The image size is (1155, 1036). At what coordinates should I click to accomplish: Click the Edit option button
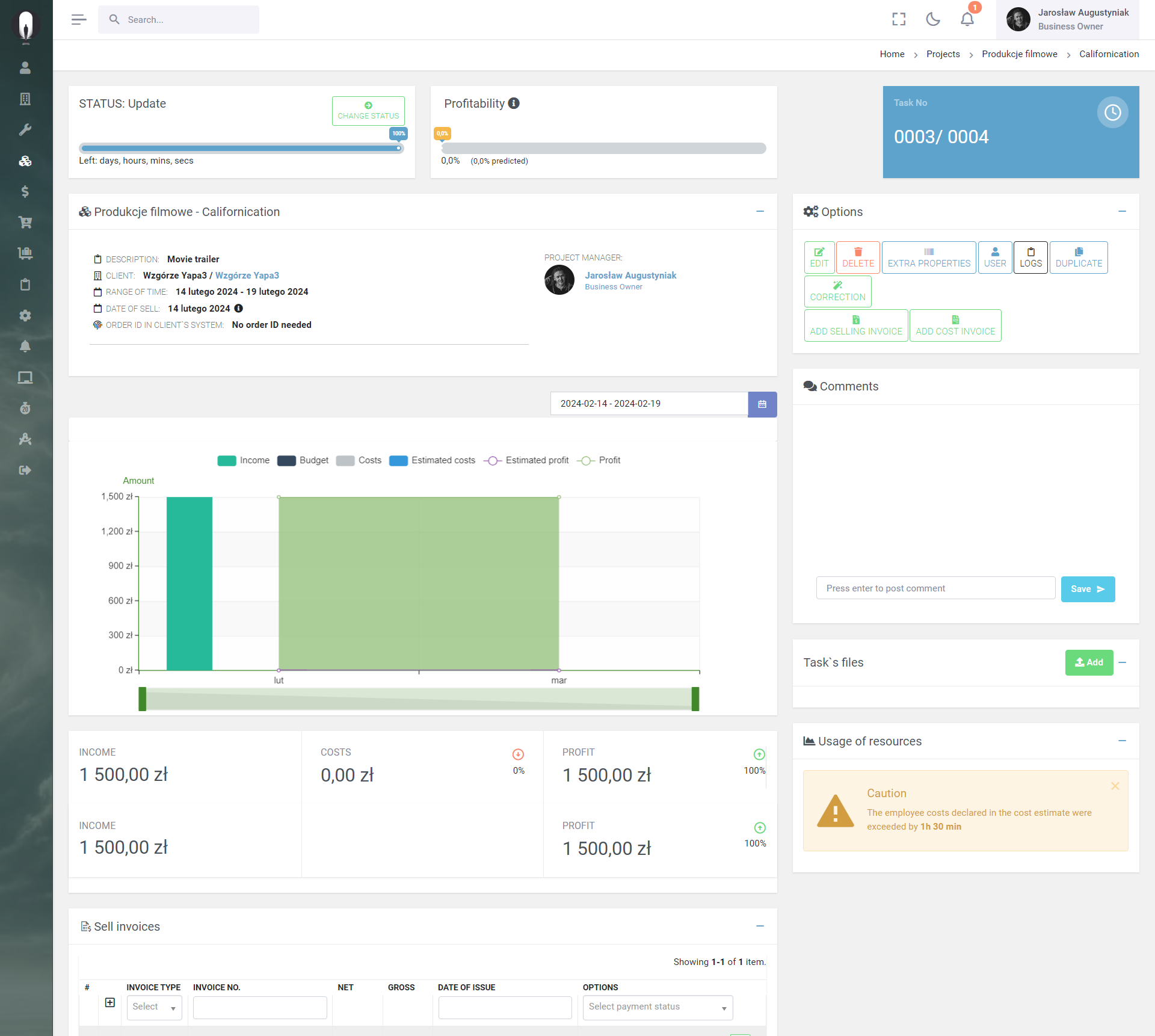819,257
